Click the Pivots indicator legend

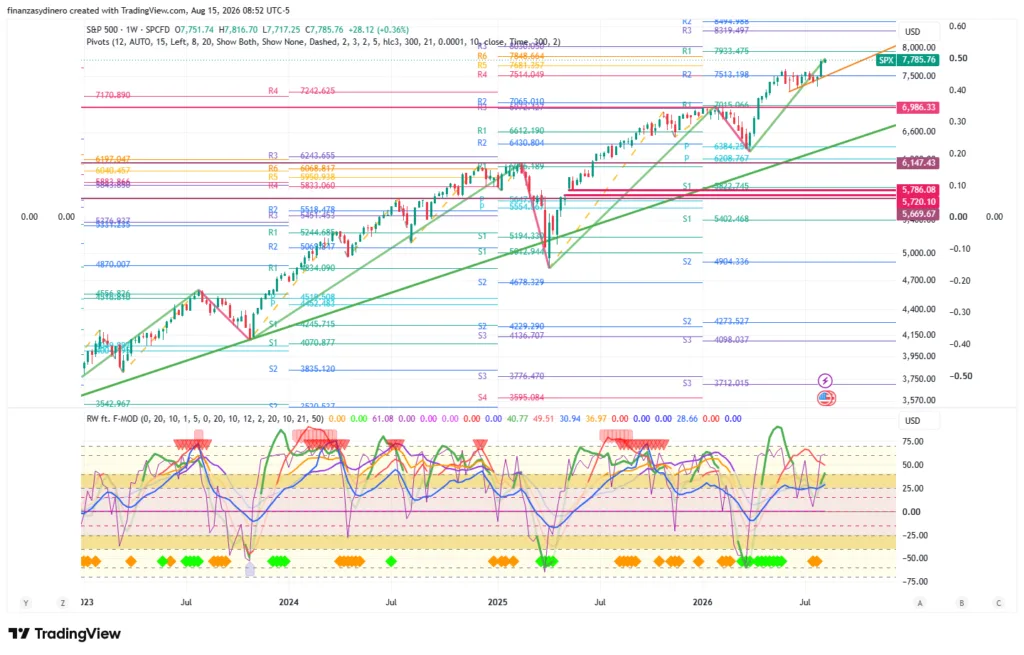[x=323, y=42]
